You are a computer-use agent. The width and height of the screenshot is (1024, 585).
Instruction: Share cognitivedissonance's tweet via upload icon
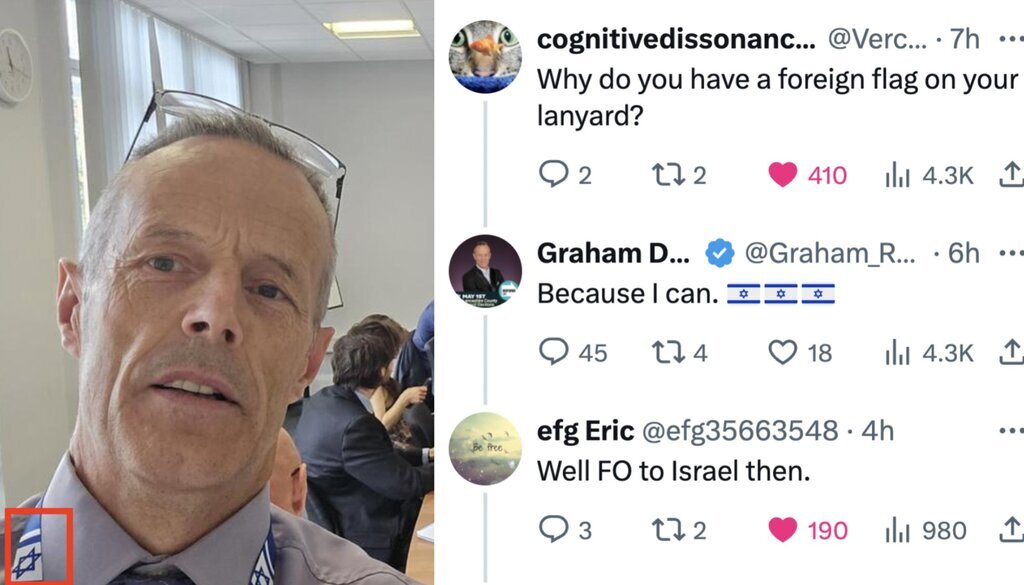[x=1011, y=174]
